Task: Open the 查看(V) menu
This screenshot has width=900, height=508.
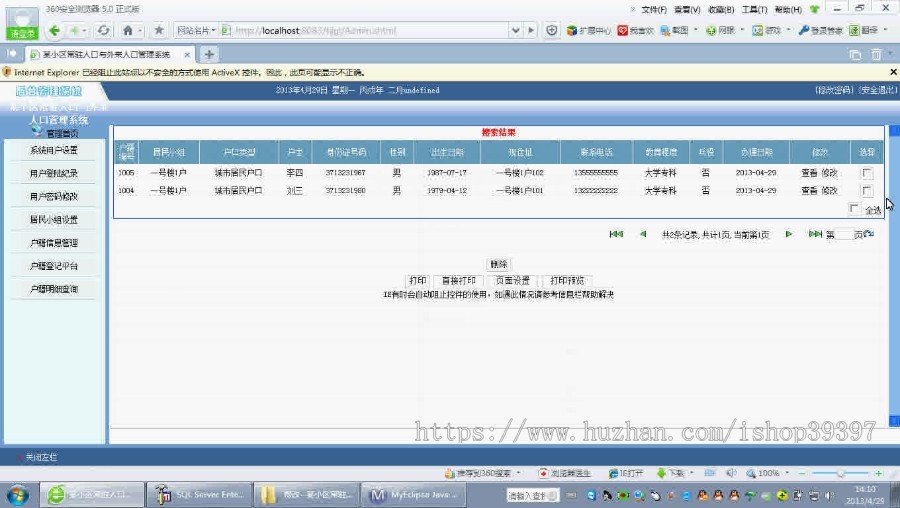Action: (687, 10)
